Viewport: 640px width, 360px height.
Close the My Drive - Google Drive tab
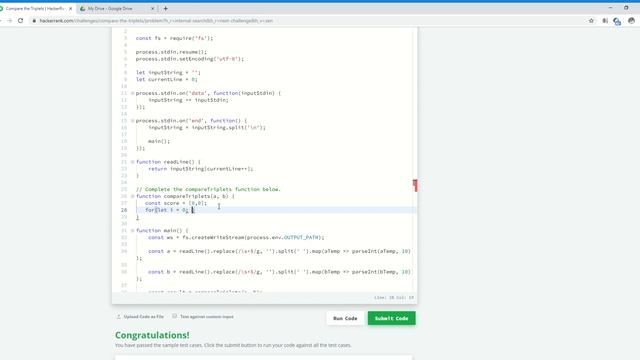(x=153, y=8)
